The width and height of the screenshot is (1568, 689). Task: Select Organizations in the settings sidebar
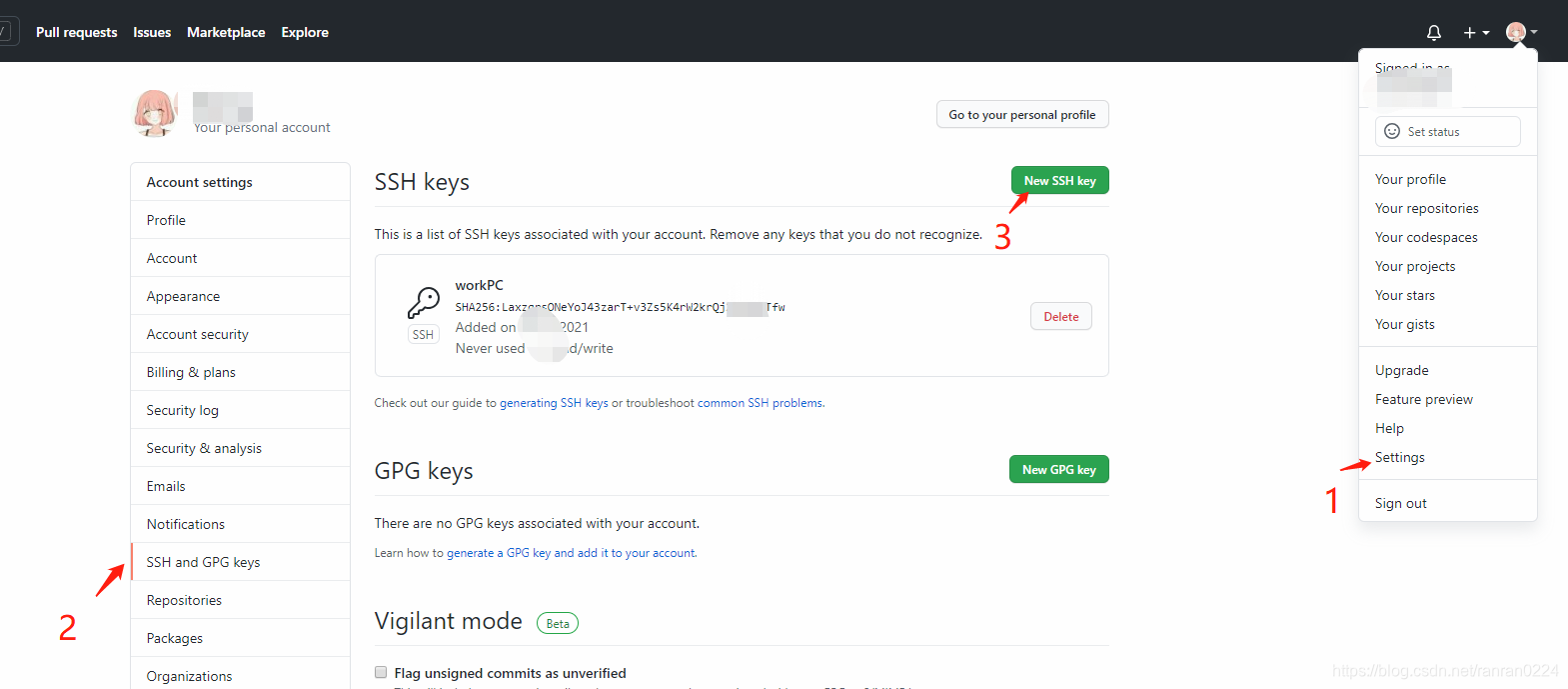click(x=240, y=675)
